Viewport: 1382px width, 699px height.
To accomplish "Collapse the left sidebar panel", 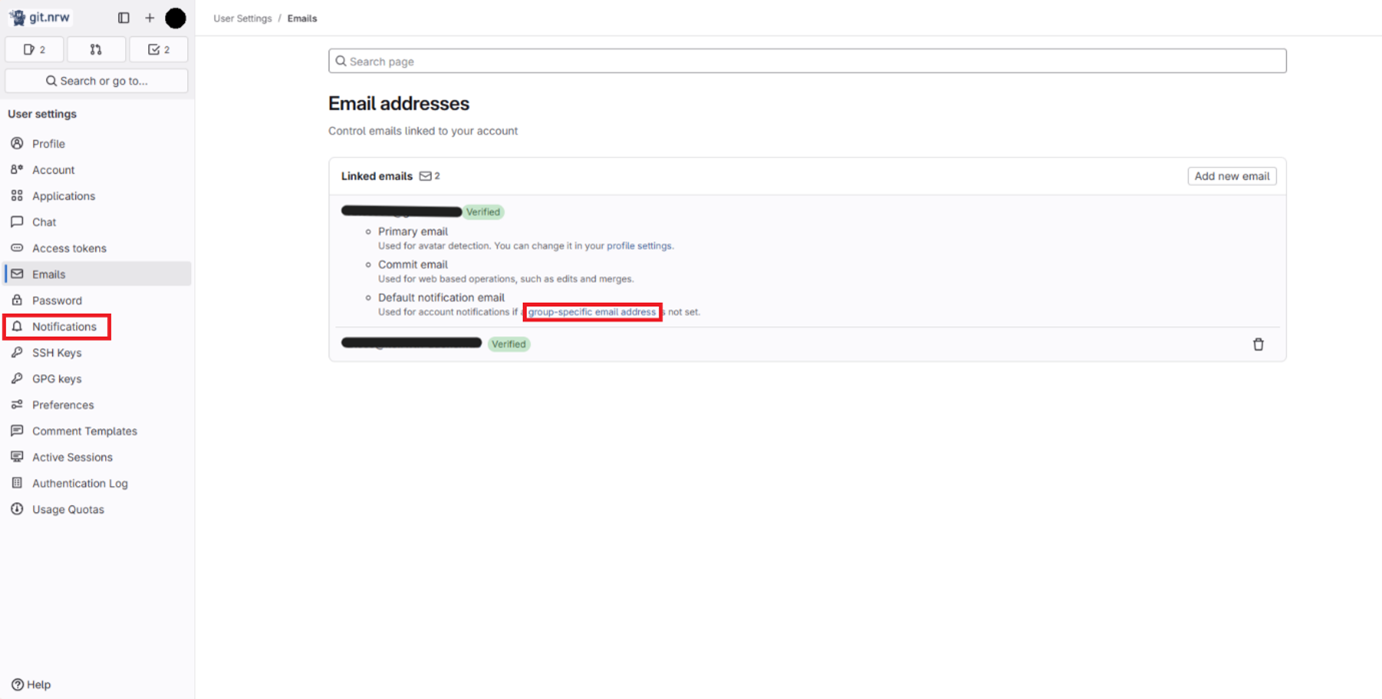I will click(123, 17).
